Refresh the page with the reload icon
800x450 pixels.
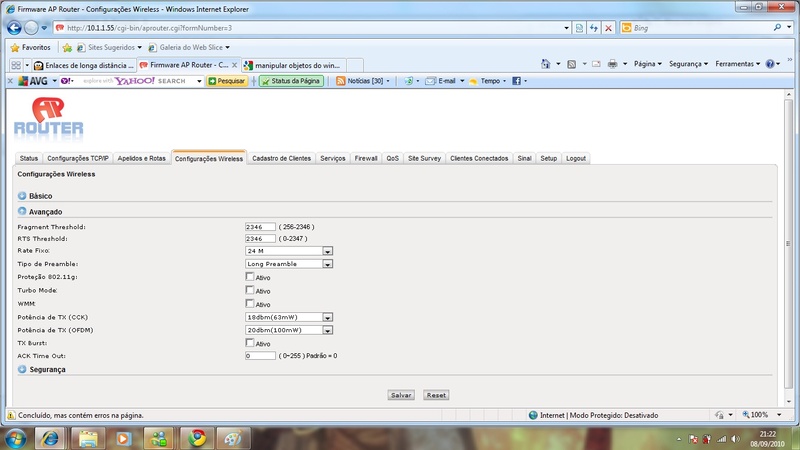pos(594,28)
